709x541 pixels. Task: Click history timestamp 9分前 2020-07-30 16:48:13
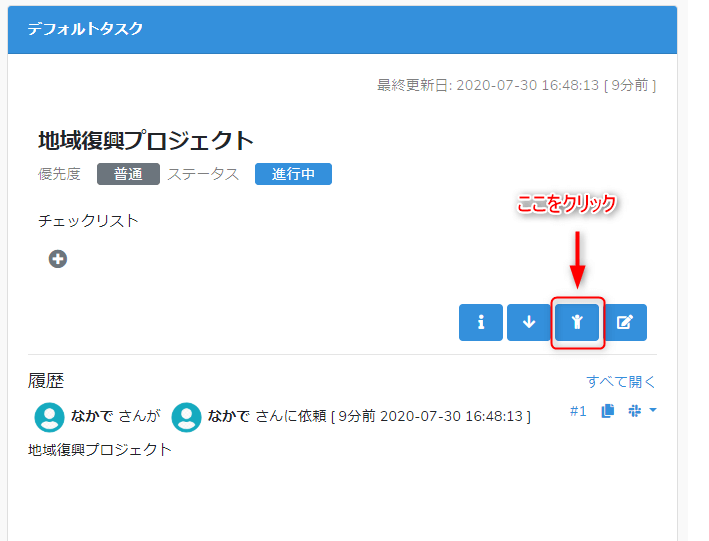point(430,416)
